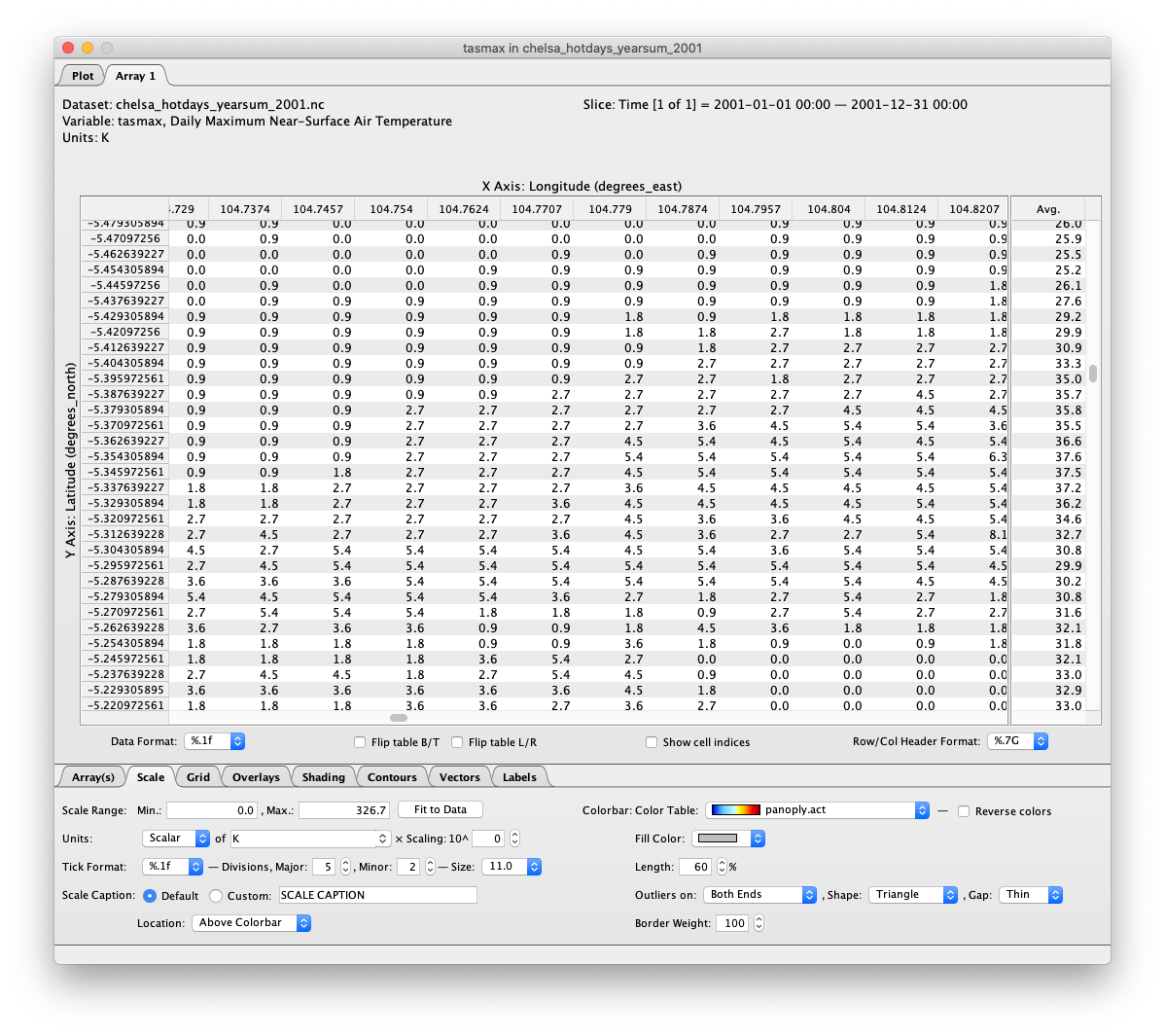
Task: Select the Array 1 tab
Action: pos(135,76)
